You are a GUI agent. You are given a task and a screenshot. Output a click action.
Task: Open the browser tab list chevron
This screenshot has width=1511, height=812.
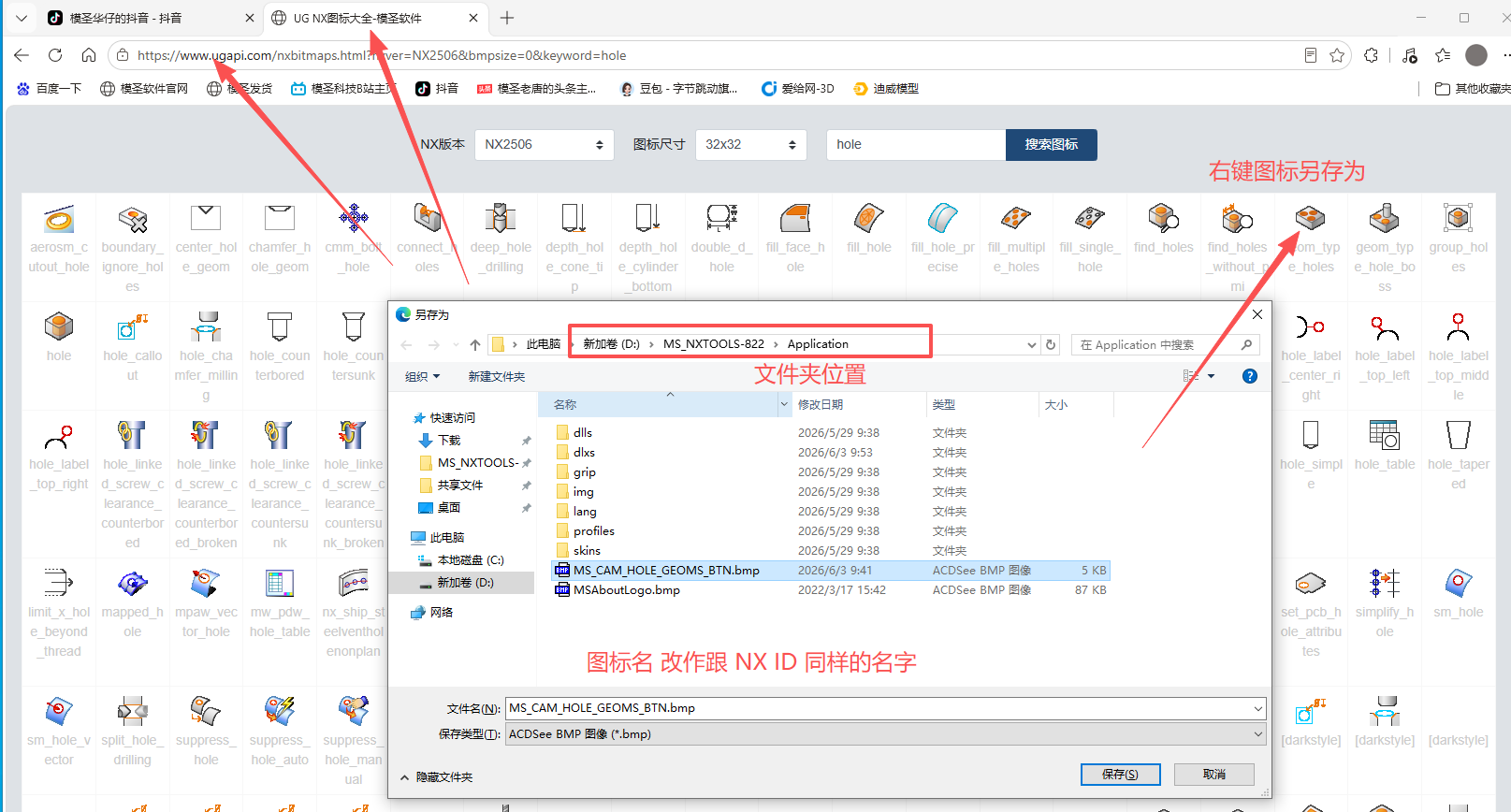22,18
